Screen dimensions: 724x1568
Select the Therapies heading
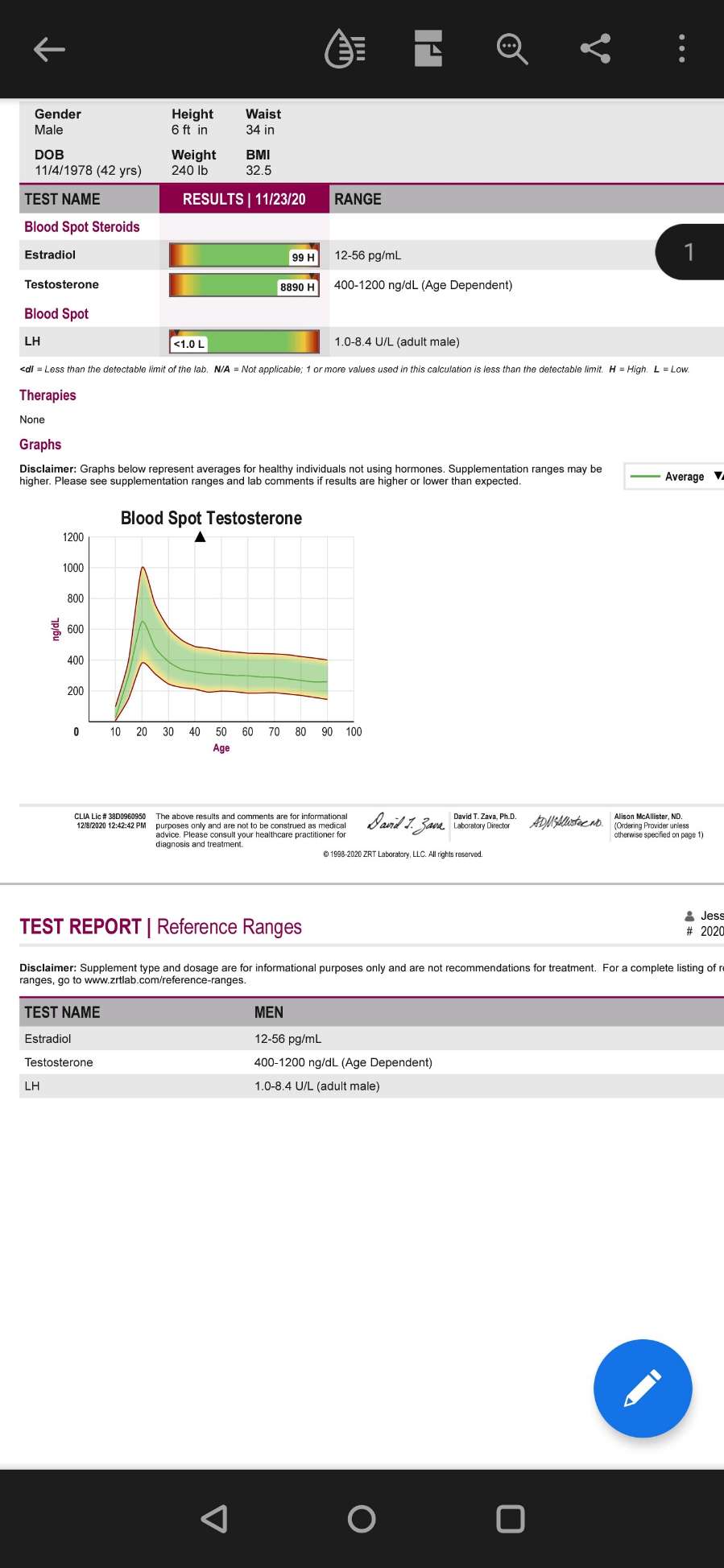pyautogui.click(x=48, y=395)
